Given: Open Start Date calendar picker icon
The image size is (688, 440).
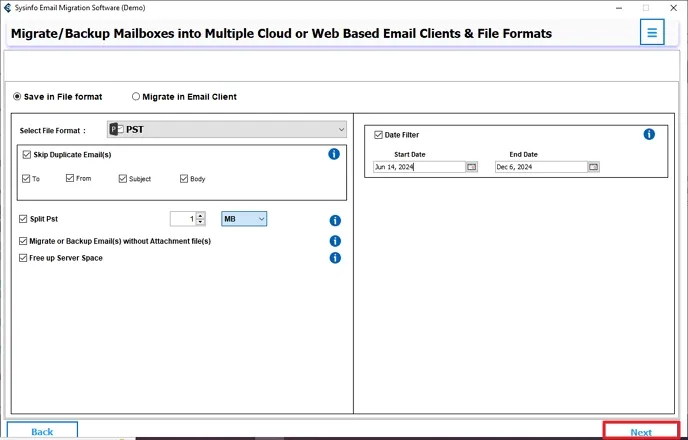Looking at the screenshot, I should point(471,167).
